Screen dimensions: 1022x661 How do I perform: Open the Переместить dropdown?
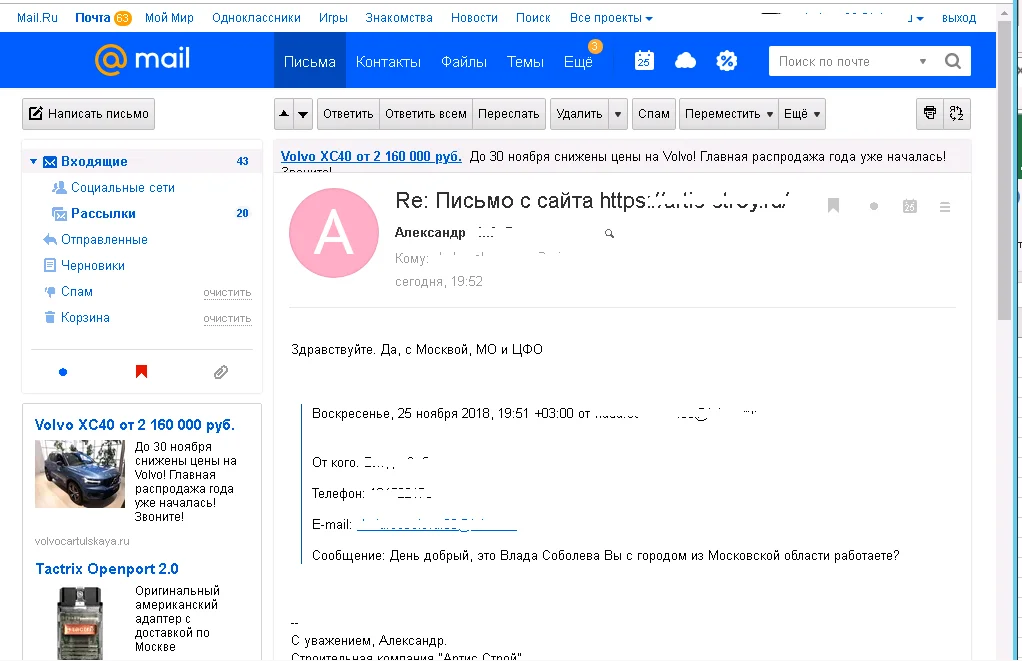[729, 113]
